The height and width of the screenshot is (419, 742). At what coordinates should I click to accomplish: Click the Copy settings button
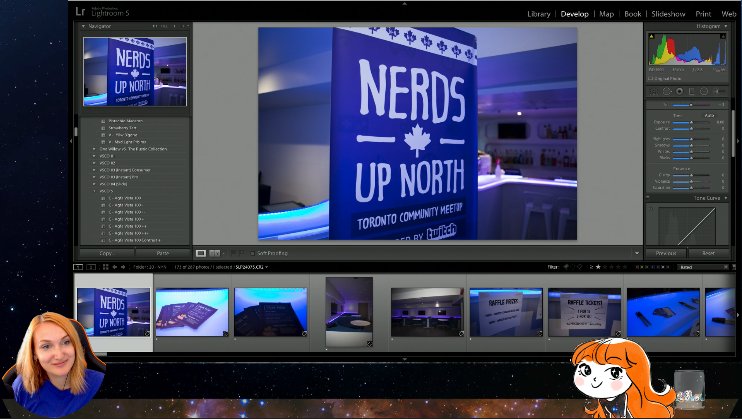pyautogui.click(x=106, y=253)
